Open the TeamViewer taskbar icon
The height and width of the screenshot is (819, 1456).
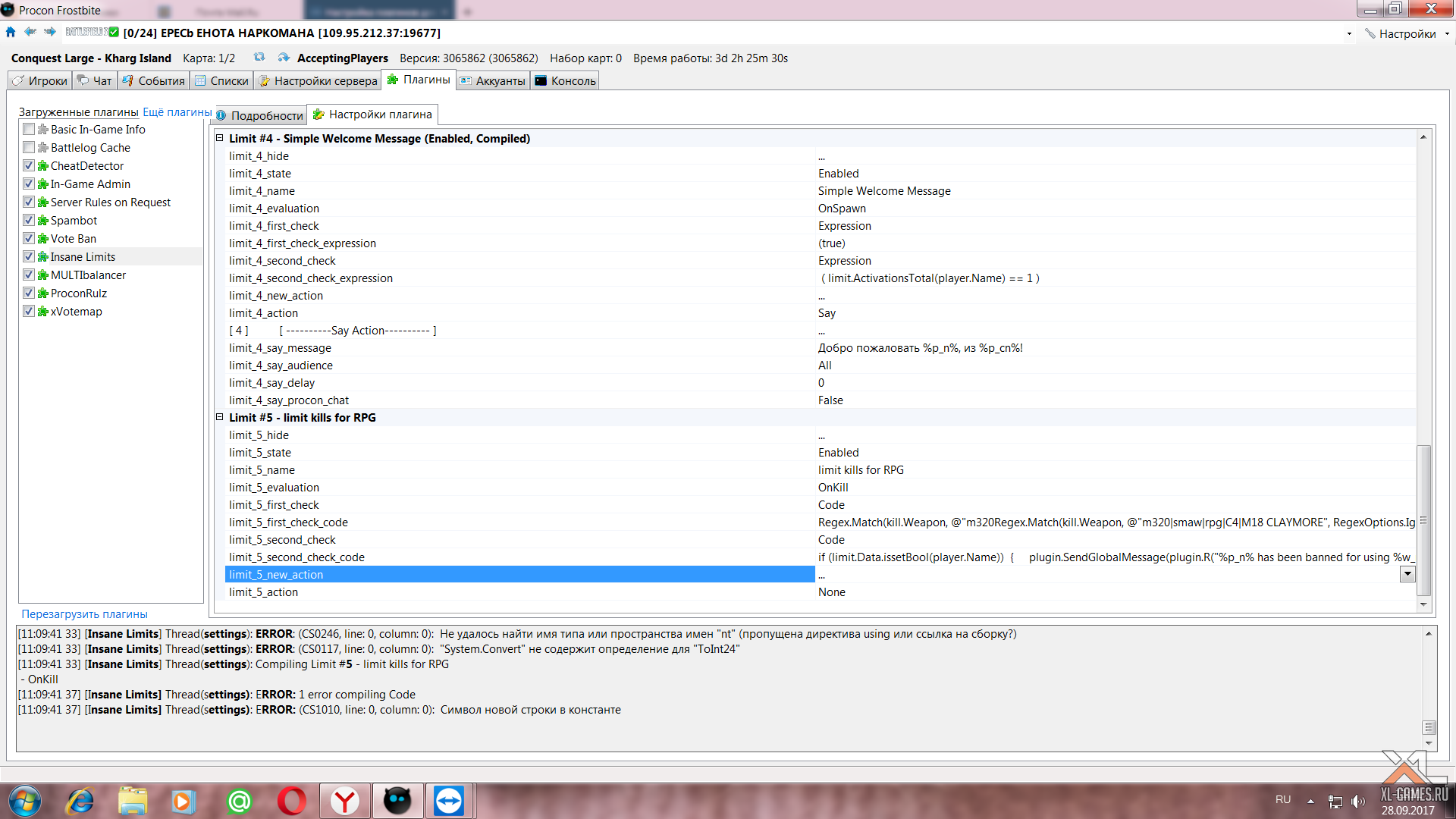coord(449,801)
